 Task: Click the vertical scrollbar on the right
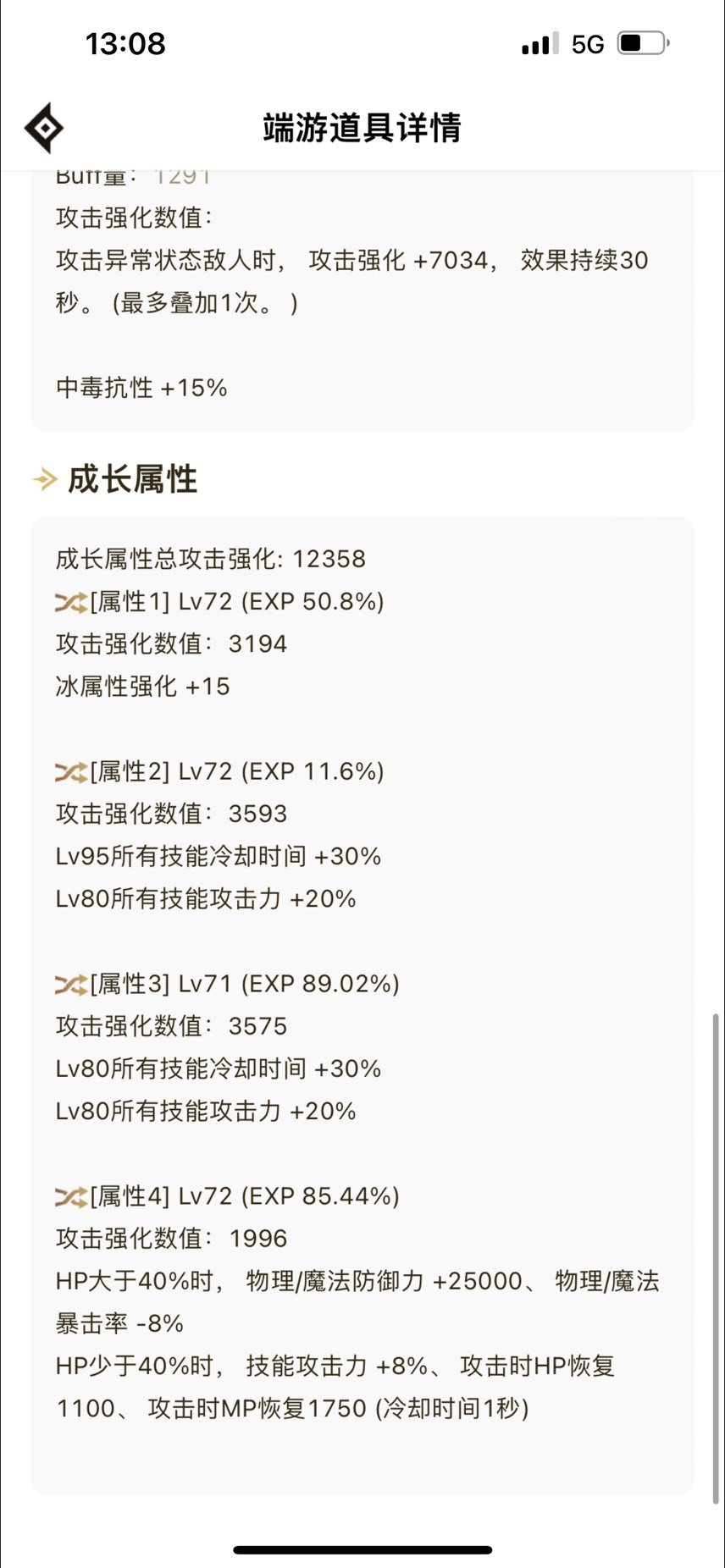[717, 1257]
